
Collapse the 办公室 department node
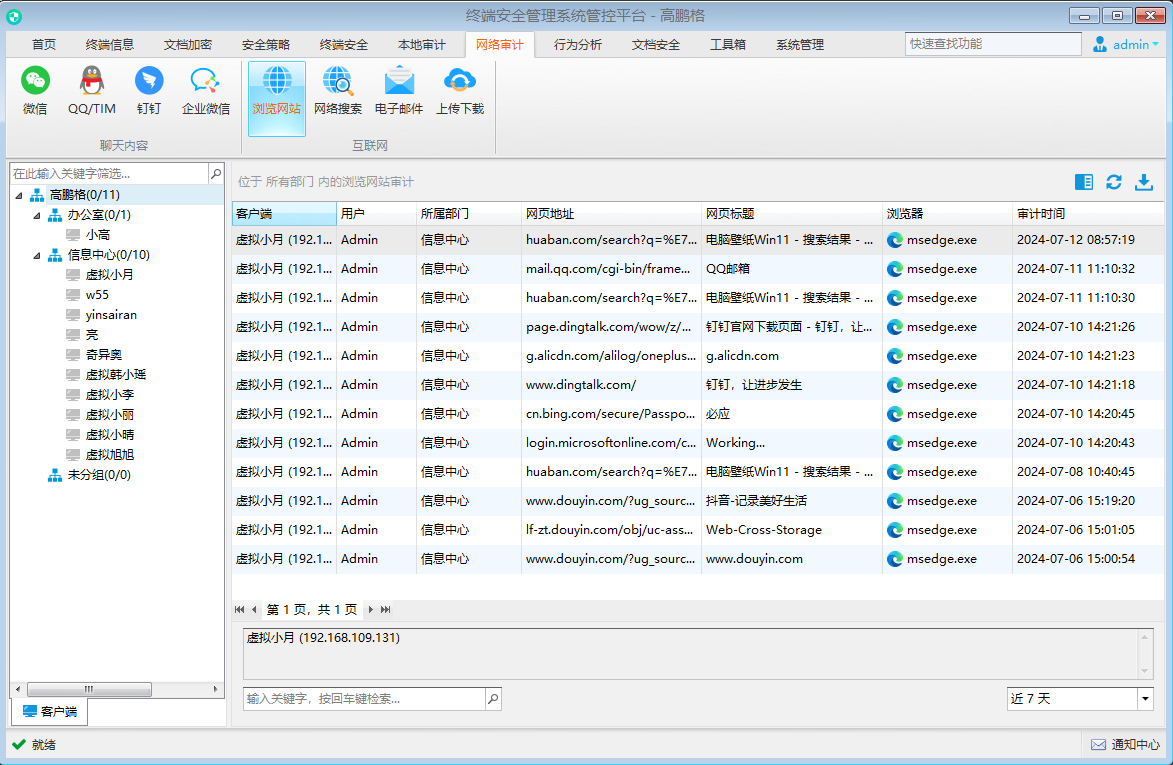tap(37, 215)
